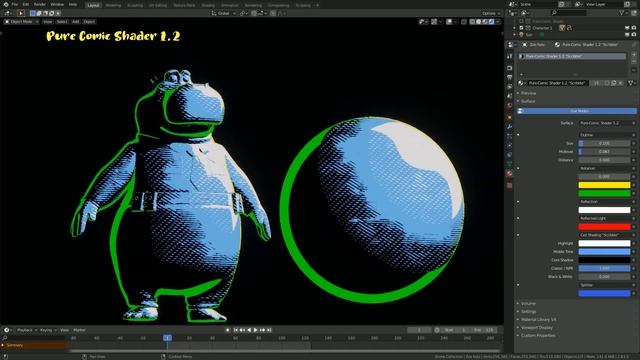
Task: Add a material slot with plus icon
Action: 634,54
